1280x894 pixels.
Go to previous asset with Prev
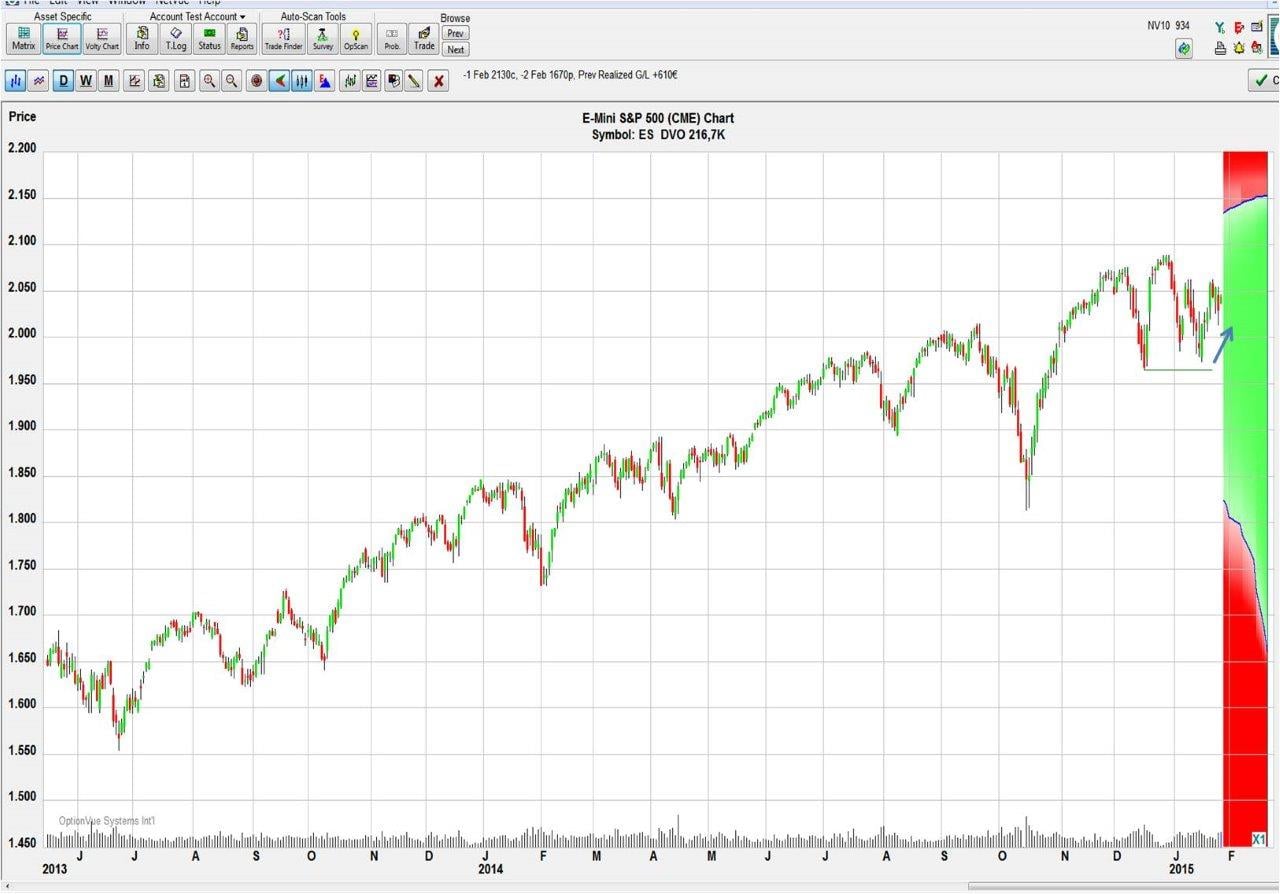click(x=456, y=33)
